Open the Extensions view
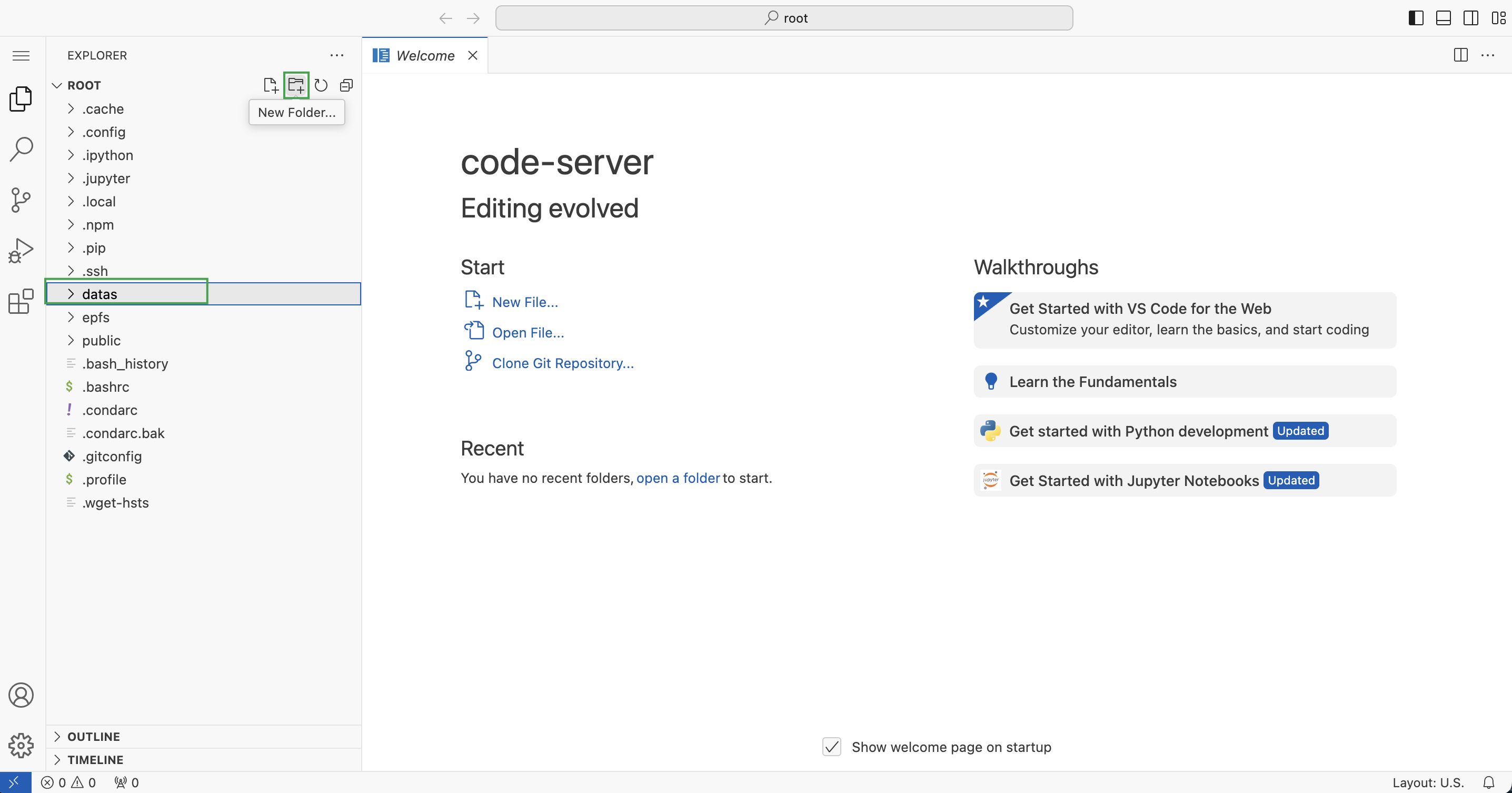Viewport: 1512px width, 793px height. coord(21,301)
